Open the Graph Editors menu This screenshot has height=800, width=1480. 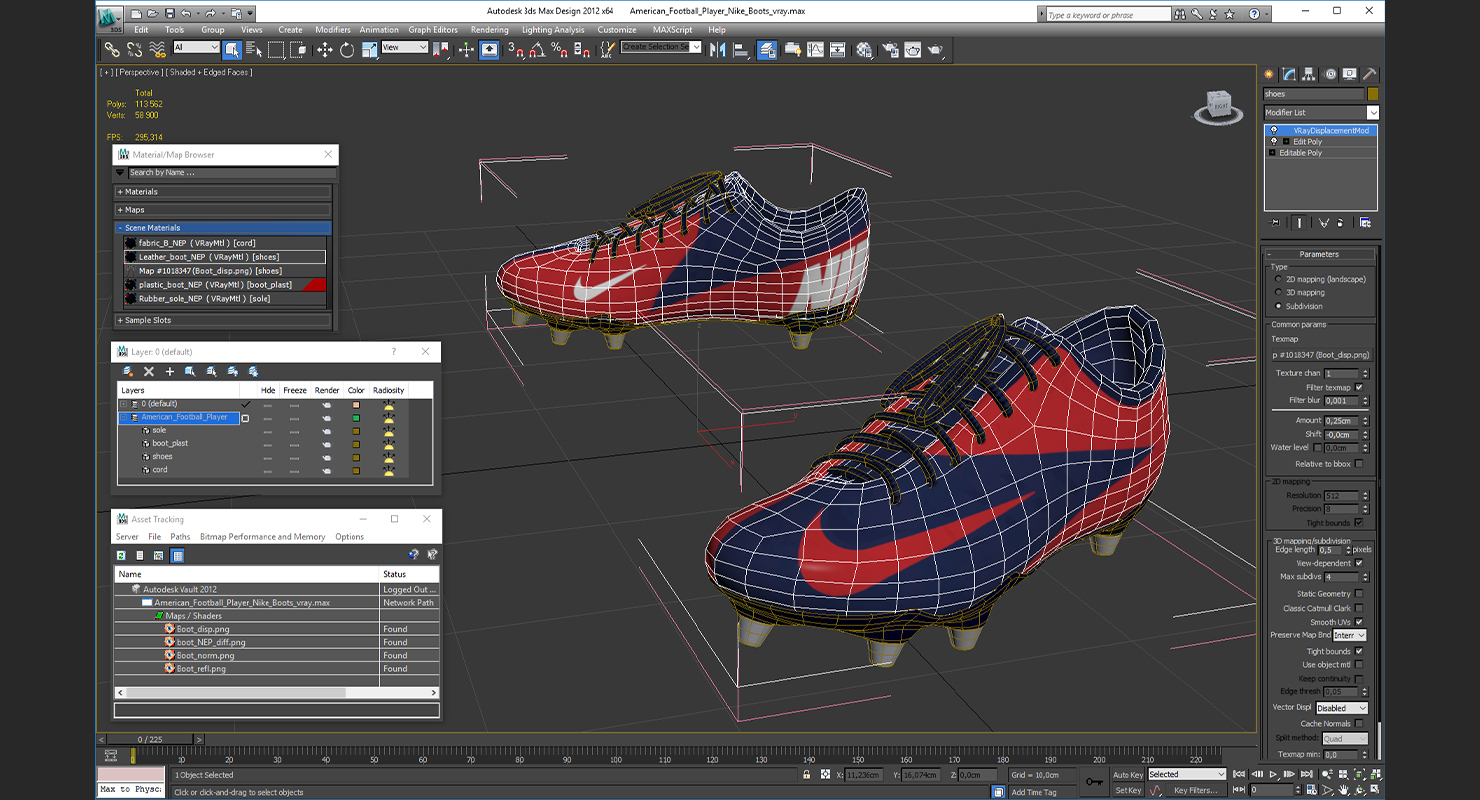click(x=433, y=30)
